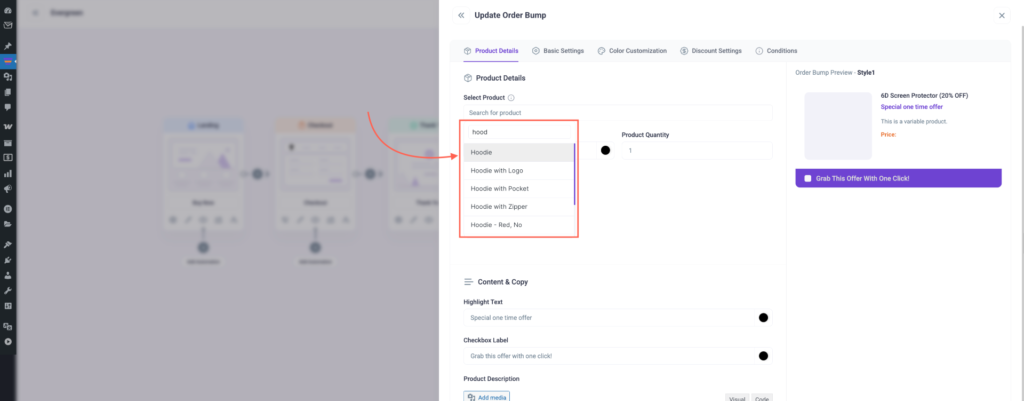Open the Marketing megaphone sidebar icon
This screenshot has width=1024, height=401.
point(8,189)
